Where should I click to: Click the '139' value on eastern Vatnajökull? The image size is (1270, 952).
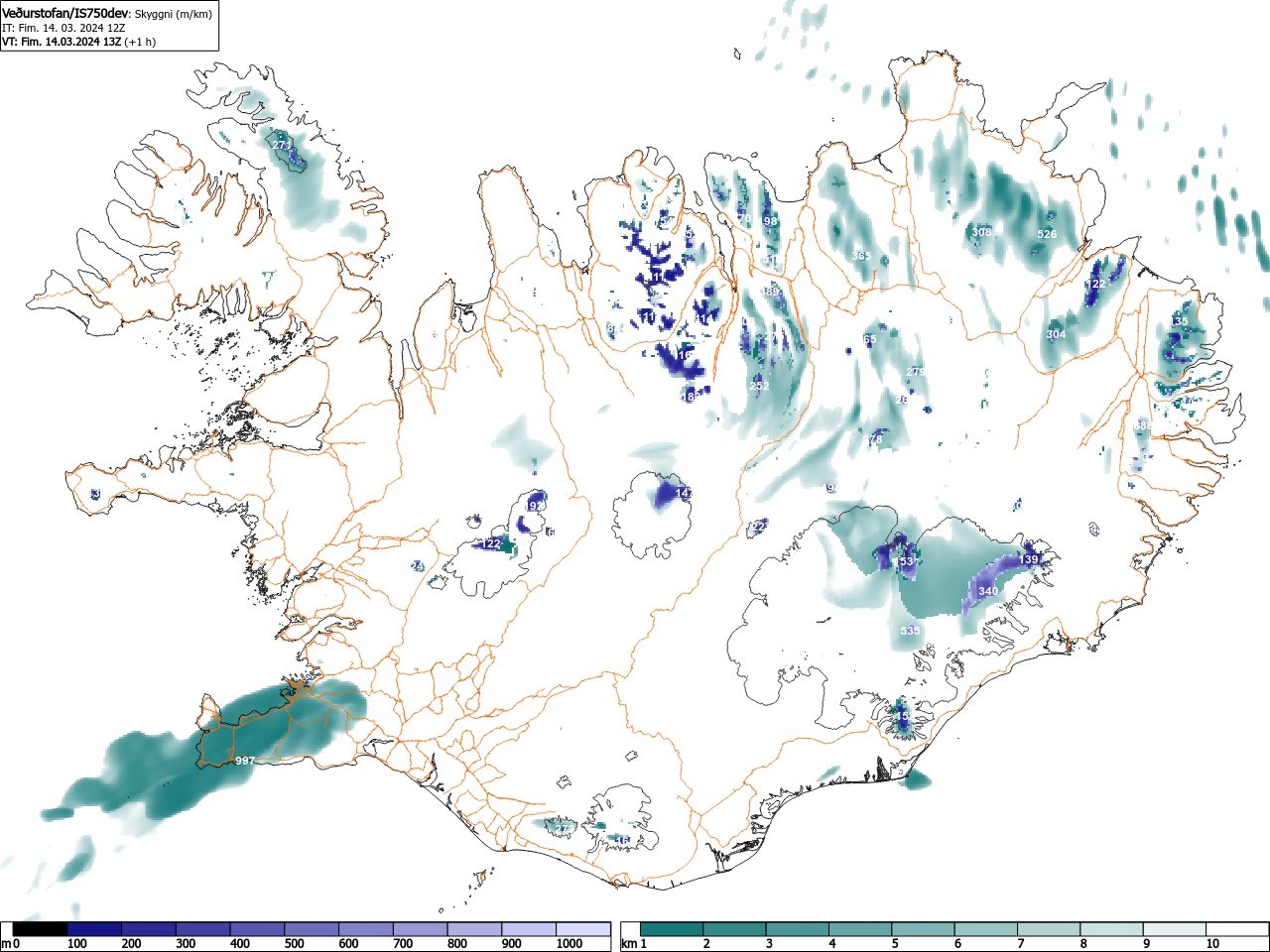(x=1028, y=560)
